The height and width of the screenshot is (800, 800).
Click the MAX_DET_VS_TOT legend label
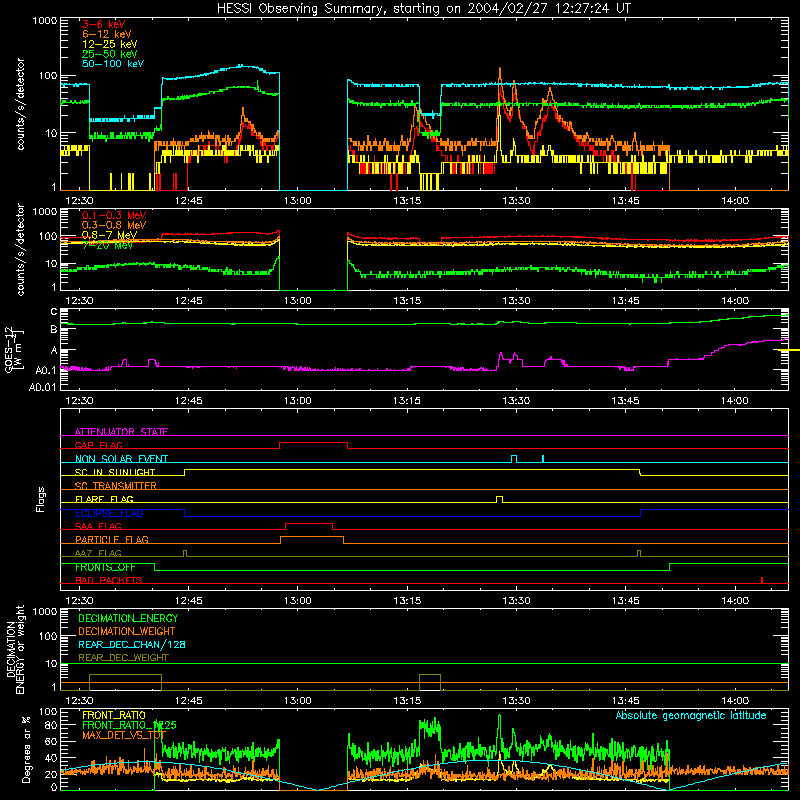(124, 735)
